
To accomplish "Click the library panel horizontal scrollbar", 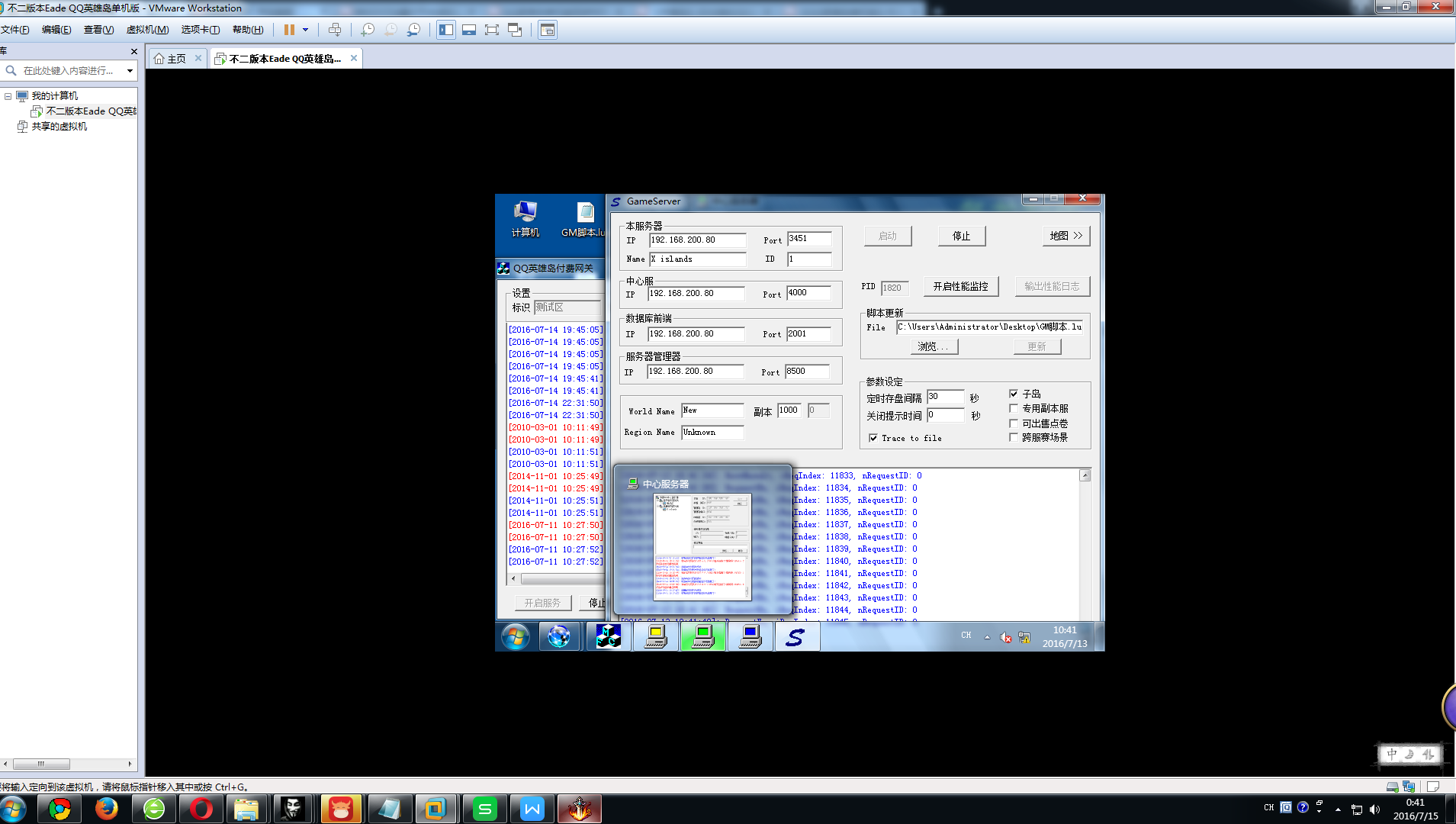I will coord(42,764).
